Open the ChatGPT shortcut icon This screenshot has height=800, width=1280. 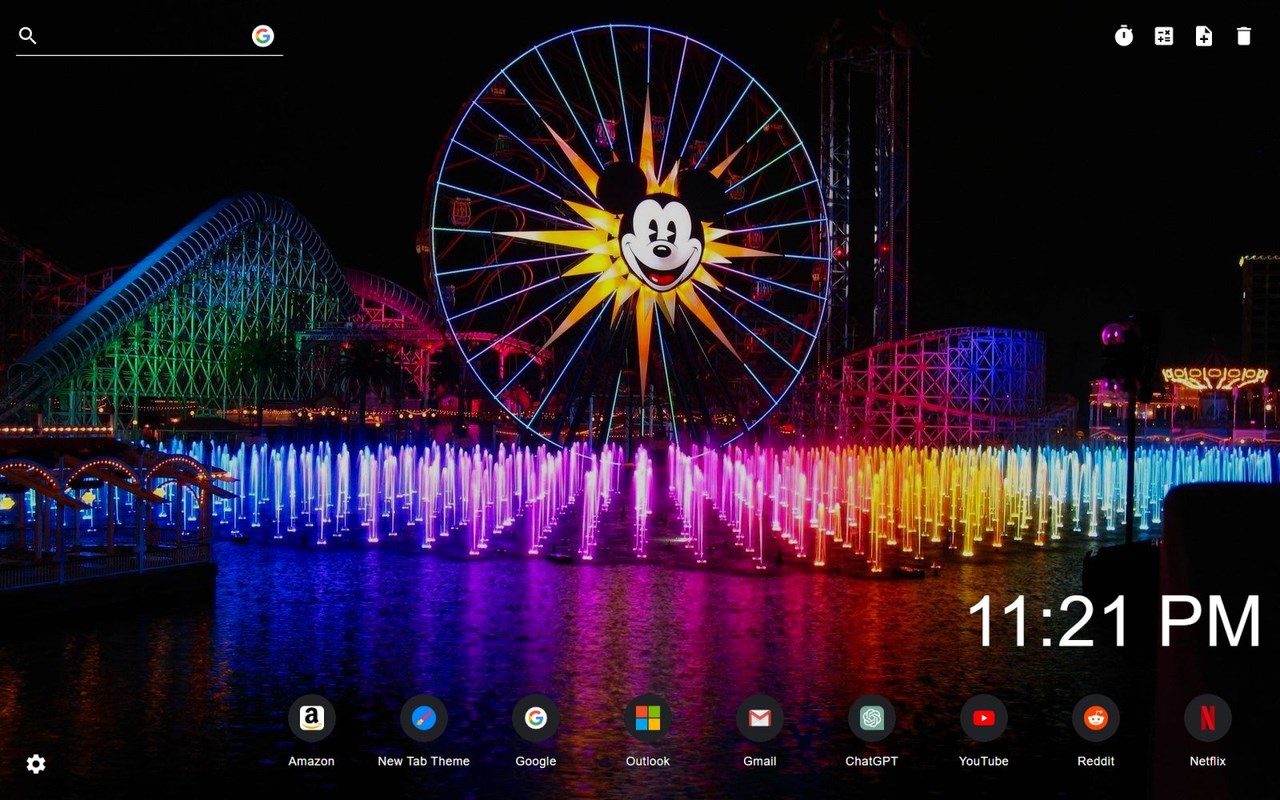(x=872, y=718)
